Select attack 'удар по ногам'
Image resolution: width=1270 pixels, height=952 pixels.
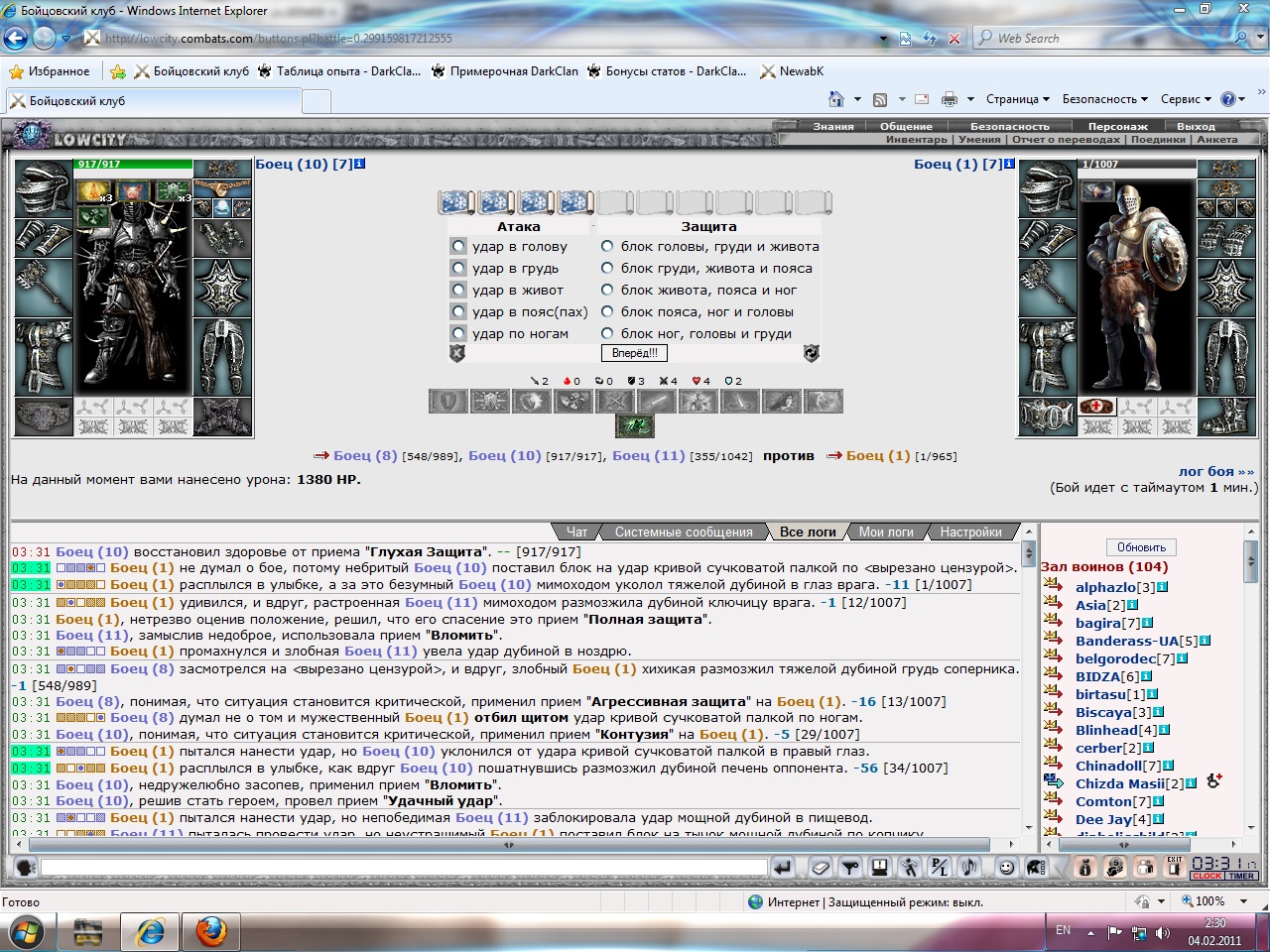[x=457, y=333]
